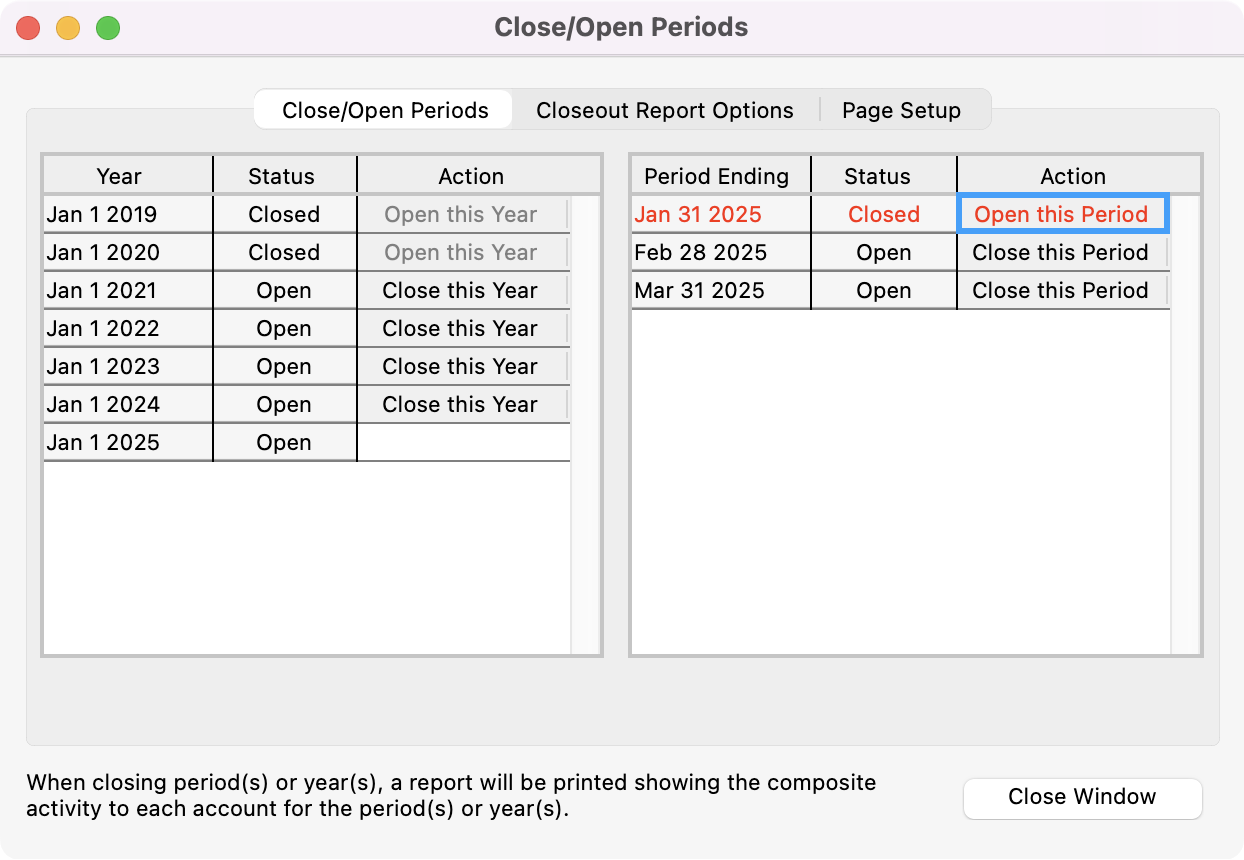Click the red window close button
Viewport: 1244px width, 860px height.
[x=28, y=28]
